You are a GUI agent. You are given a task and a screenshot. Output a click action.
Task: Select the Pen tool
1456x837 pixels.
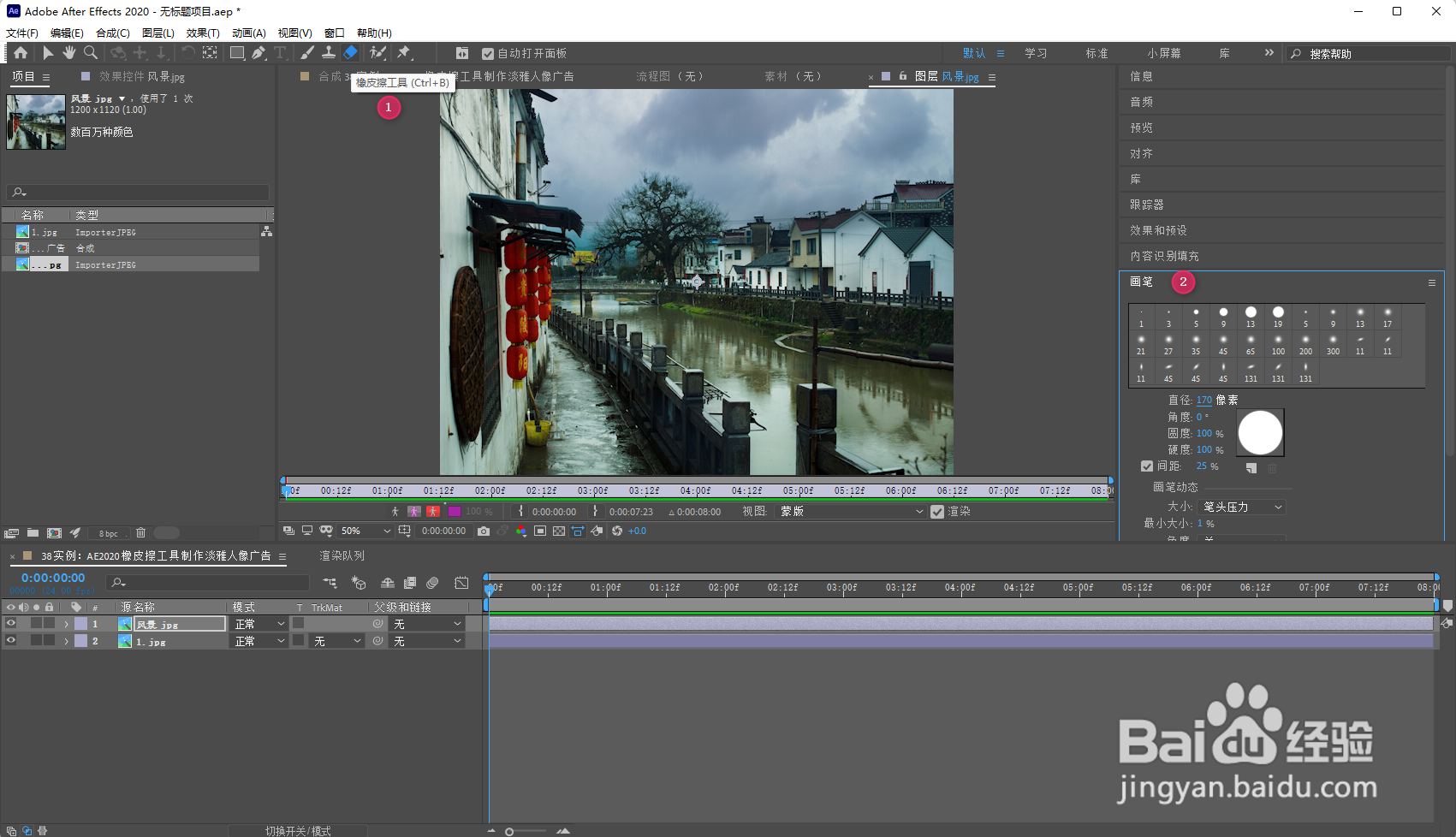coord(259,53)
